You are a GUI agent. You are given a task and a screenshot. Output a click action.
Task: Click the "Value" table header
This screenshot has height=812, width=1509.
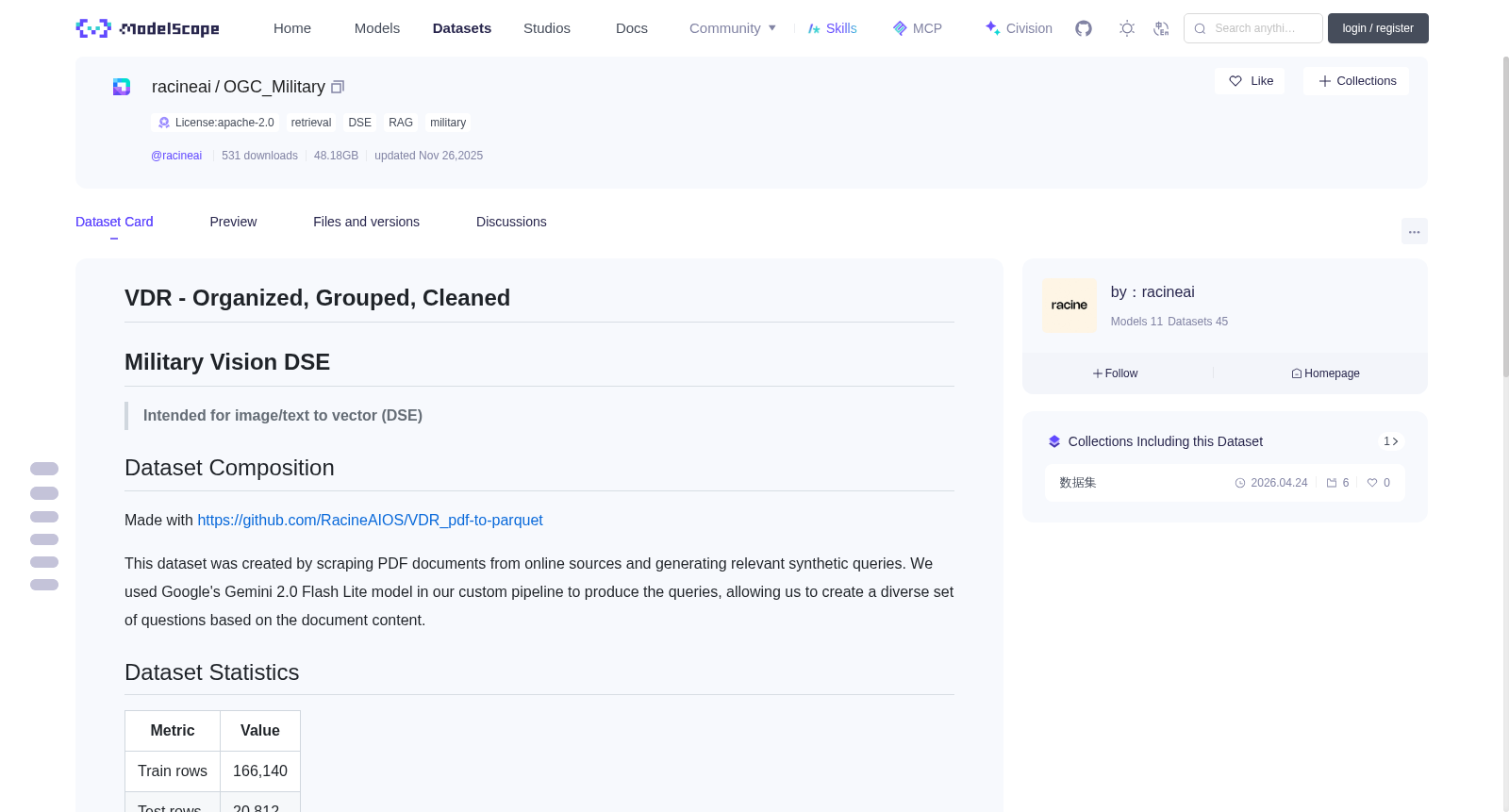[x=260, y=731]
